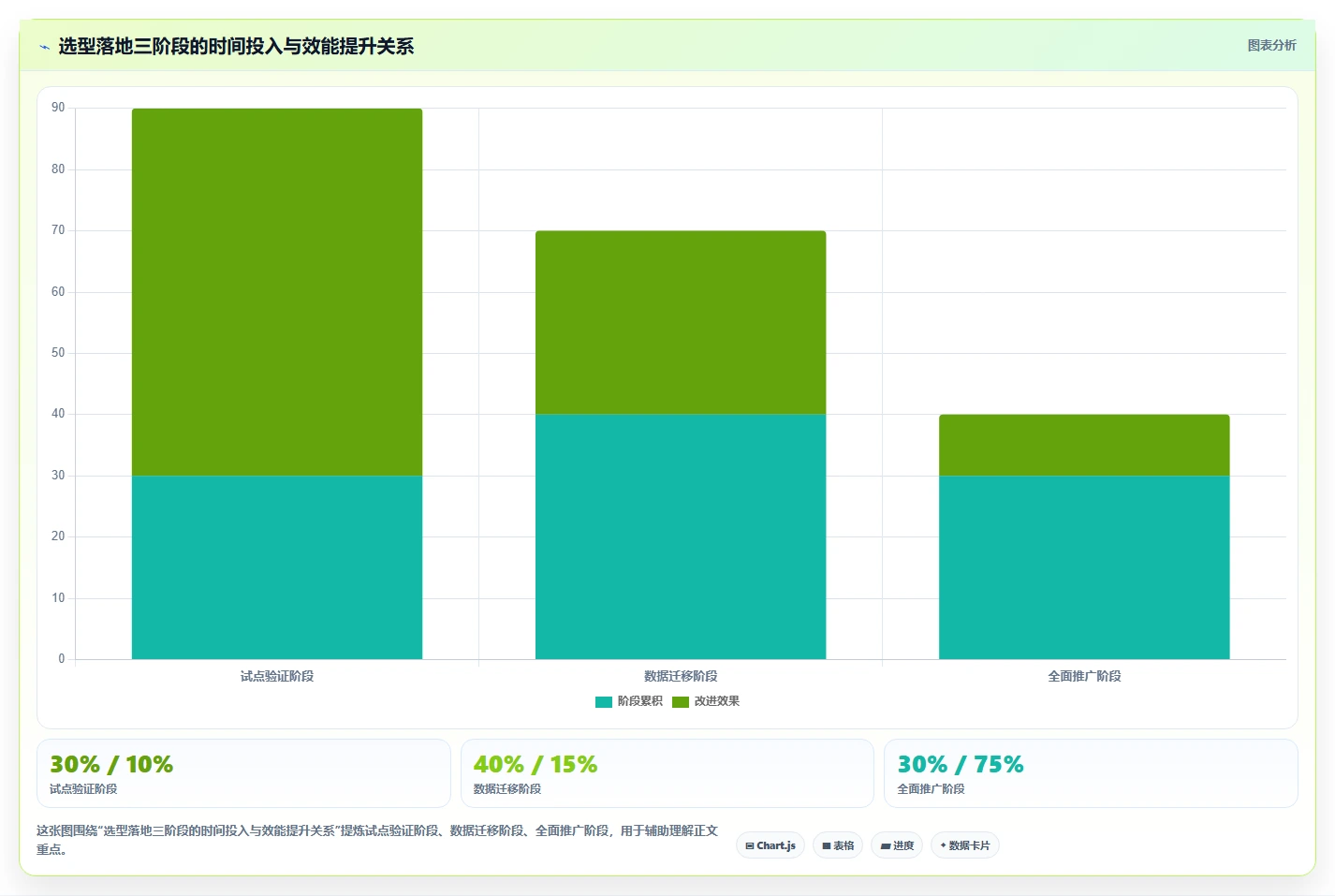Click the y-axis value 30
The image size is (1335, 896).
coord(58,476)
